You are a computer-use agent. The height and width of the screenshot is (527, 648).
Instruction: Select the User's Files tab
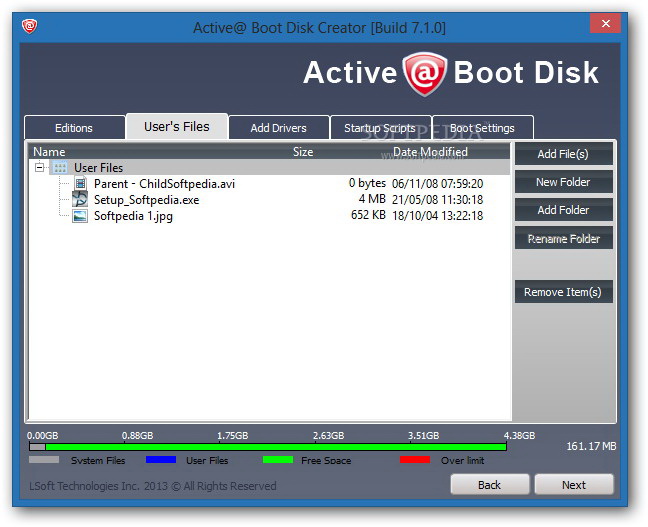(x=177, y=126)
